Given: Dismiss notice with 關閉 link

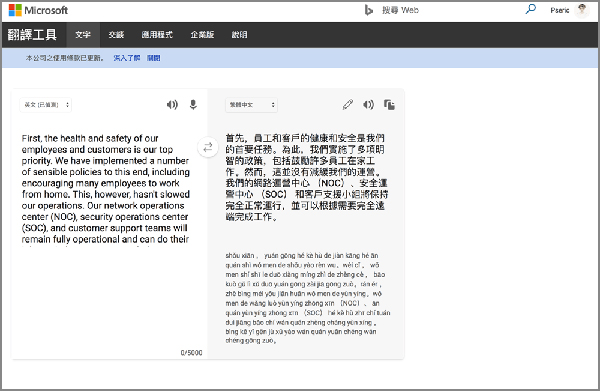Looking at the screenshot, I should coord(153,58).
